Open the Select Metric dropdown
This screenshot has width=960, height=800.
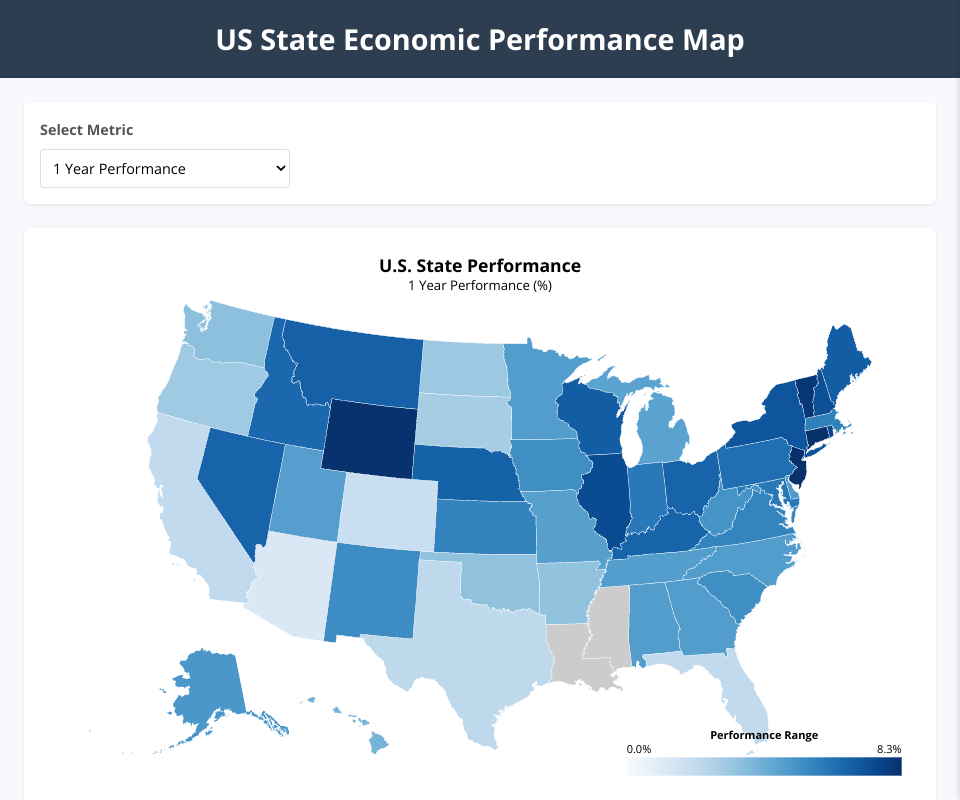[x=165, y=169]
